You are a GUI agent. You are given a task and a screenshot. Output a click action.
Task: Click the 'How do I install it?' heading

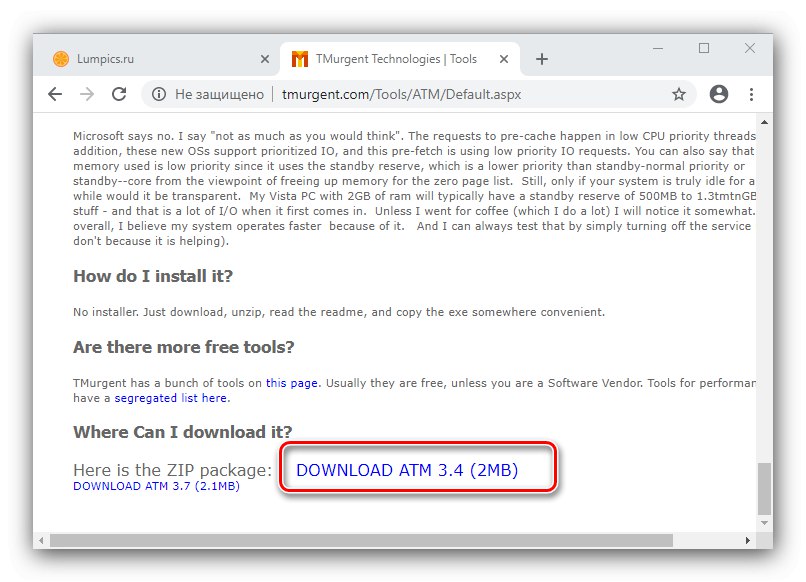(153, 276)
